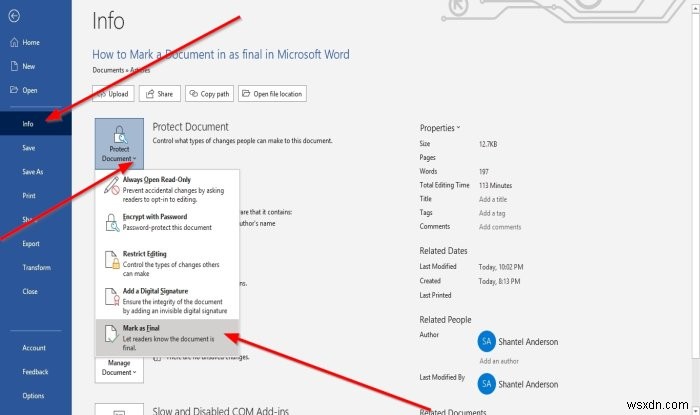The image size is (700, 415).
Task: Click the Digital Signature ribbon page icon
Action: (112, 297)
